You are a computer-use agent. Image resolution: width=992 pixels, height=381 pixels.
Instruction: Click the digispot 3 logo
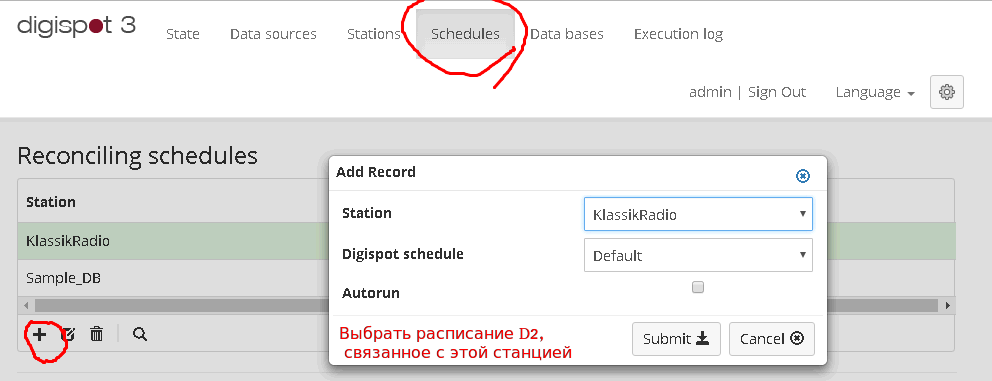tap(76, 27)
